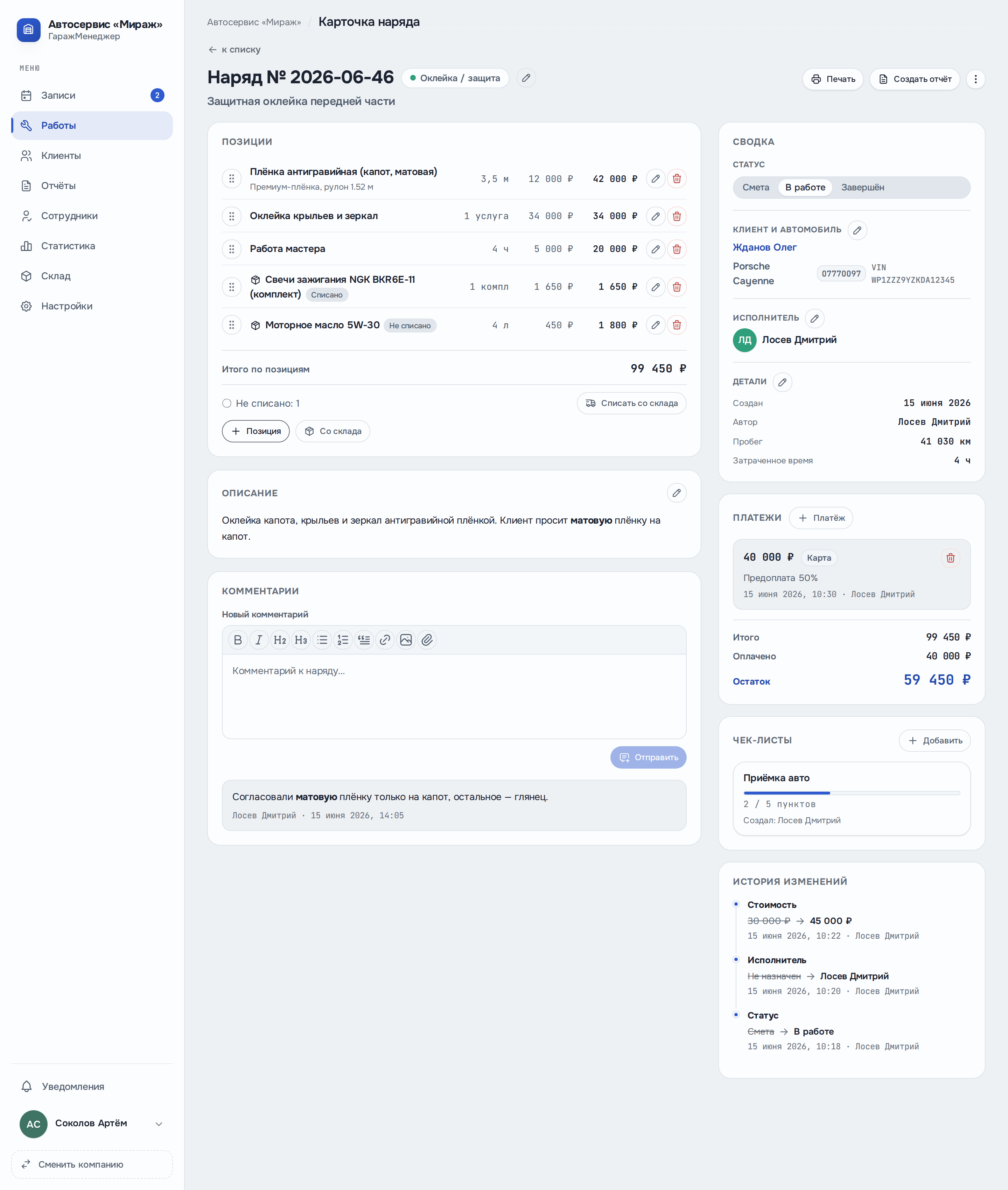Go back via к списку link
This screenshot has height=1190, width=1008.
coord(234,50)
